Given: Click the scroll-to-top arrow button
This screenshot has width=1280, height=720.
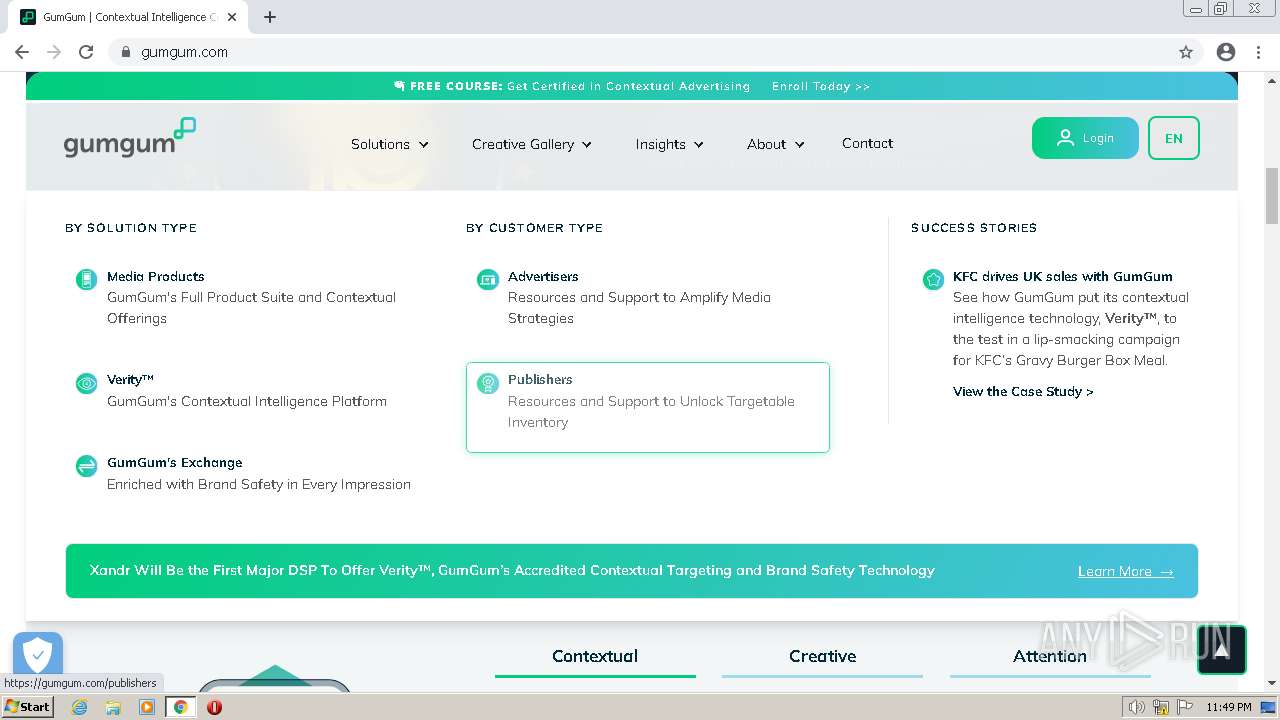Looking at the screenshot, I should coord(1221,650).
